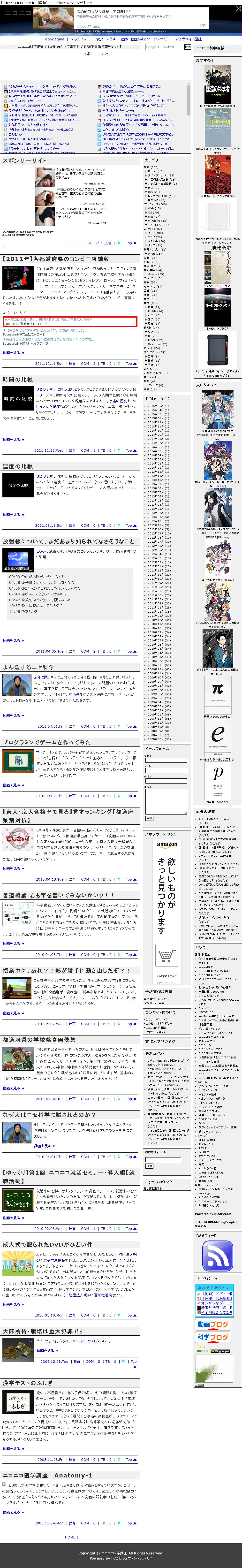Open the にゃんてな！ navigation link
This screenshot has width=242, height=1568.
point(80,39)
